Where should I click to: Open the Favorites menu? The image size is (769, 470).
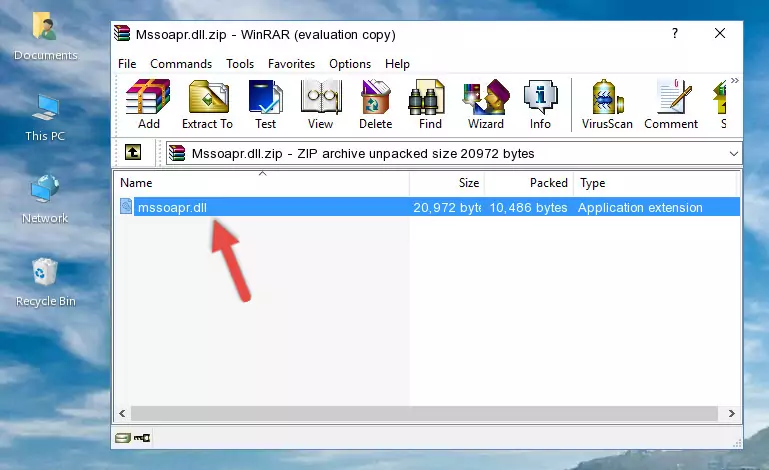(x=291, y=64)
